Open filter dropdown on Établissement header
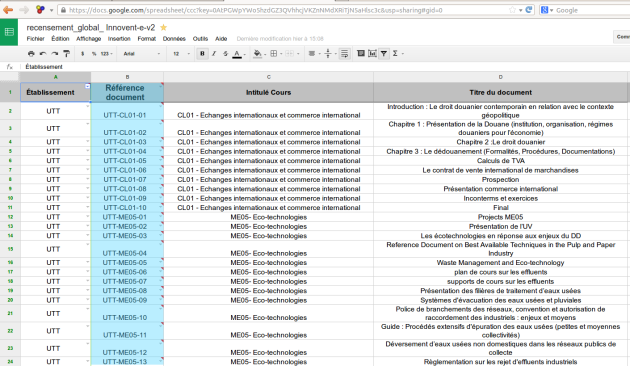The width and height of the screenshot is (630, 366). pyautogui.click(x=87, y=86)
